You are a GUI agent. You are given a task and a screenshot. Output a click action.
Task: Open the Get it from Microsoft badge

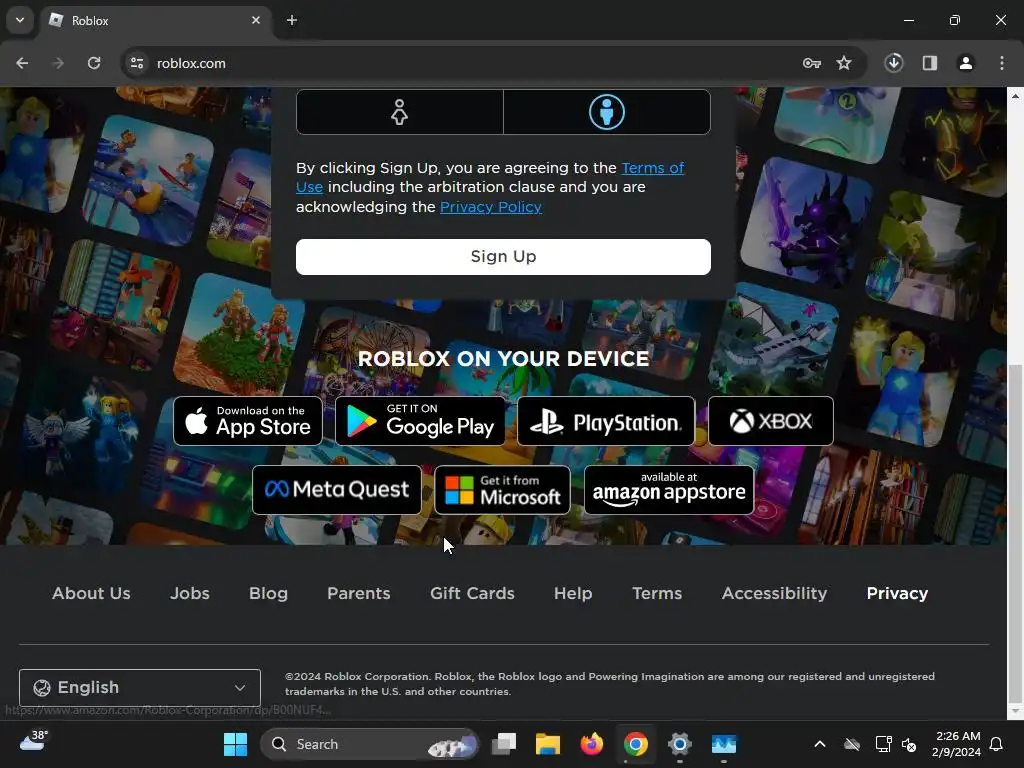pyautogui.click(x=502, y=490)
